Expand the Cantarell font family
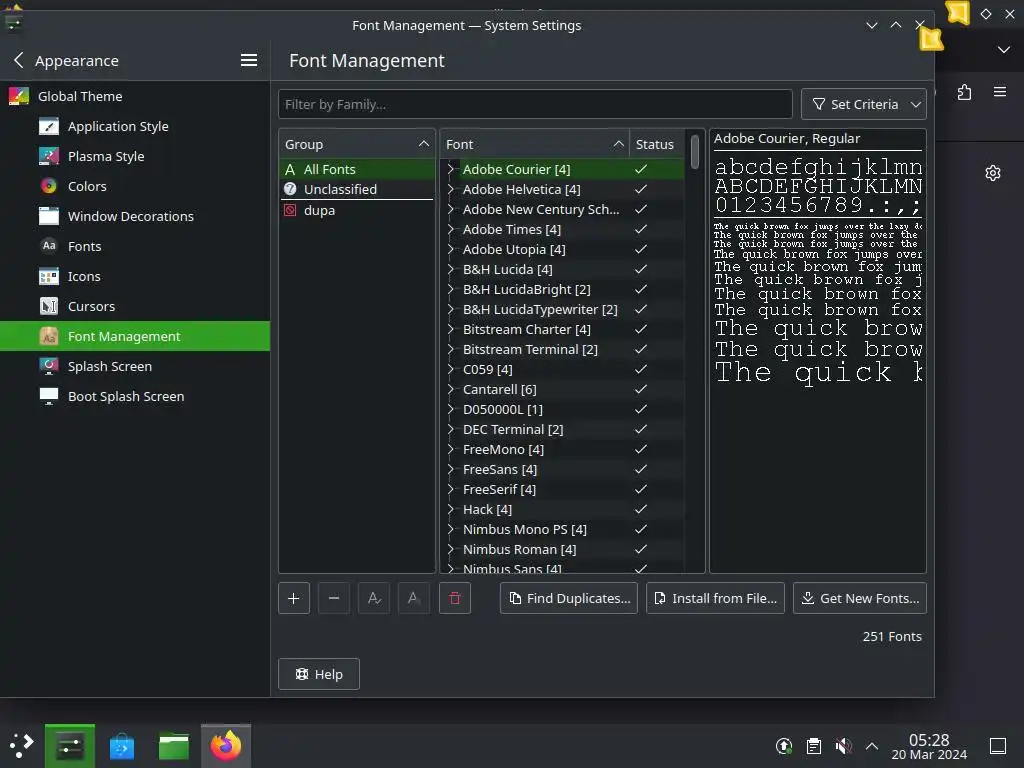Screen dimensions: 1024x768 tap(451, 389)
